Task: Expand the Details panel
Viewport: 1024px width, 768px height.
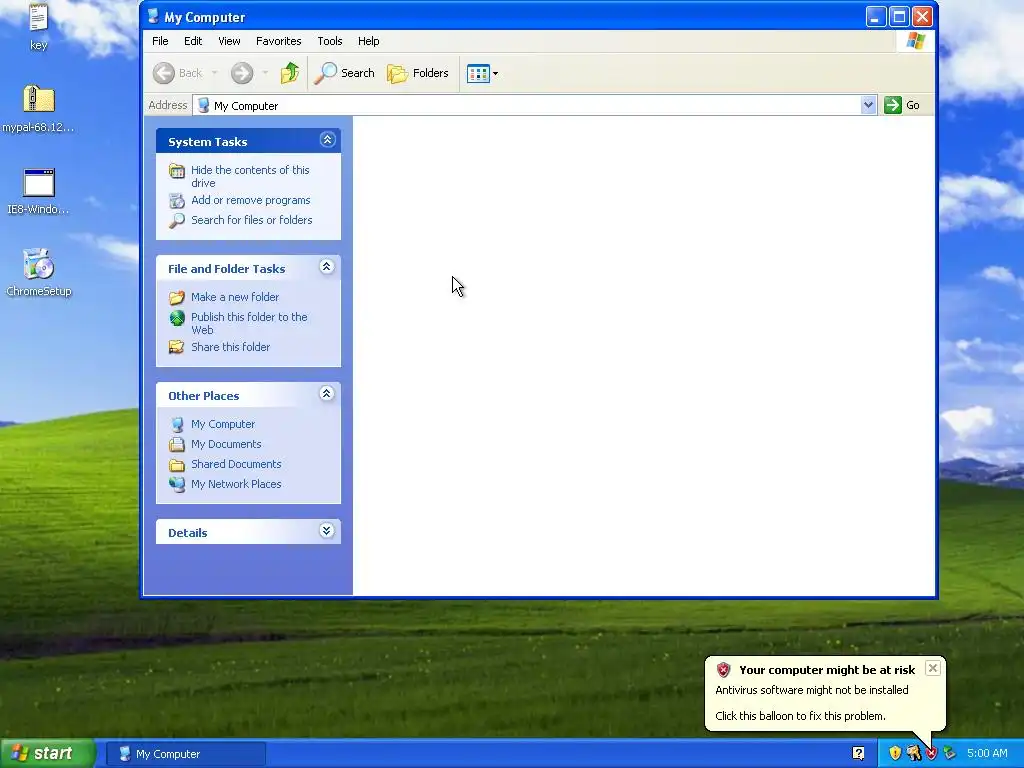Action: click(x=327, y=530)
